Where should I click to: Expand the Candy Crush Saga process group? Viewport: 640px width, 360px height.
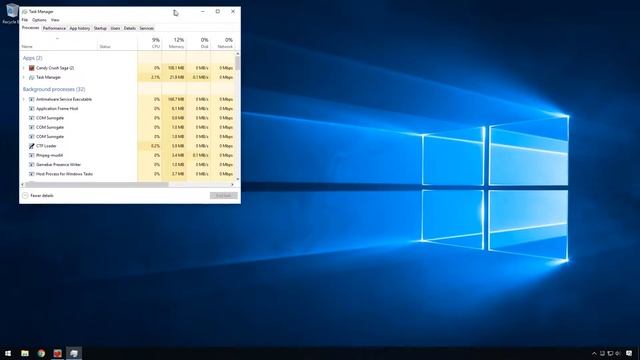click(x=24, y=68)
